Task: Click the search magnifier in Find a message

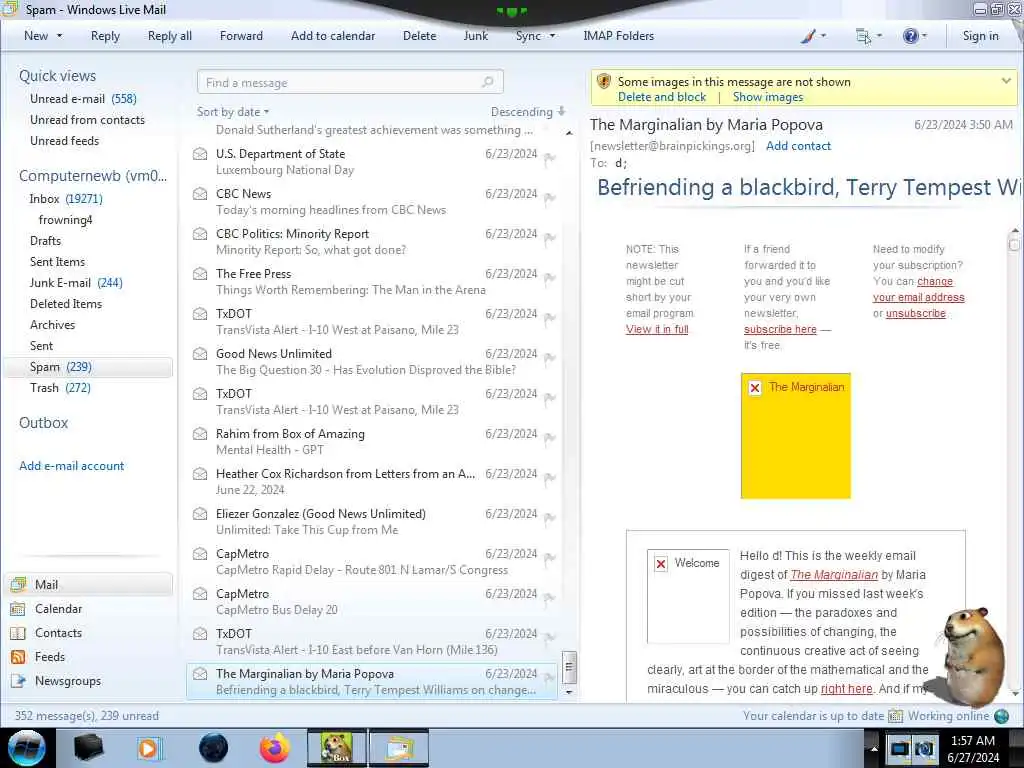Action: [x=487, y=82]
